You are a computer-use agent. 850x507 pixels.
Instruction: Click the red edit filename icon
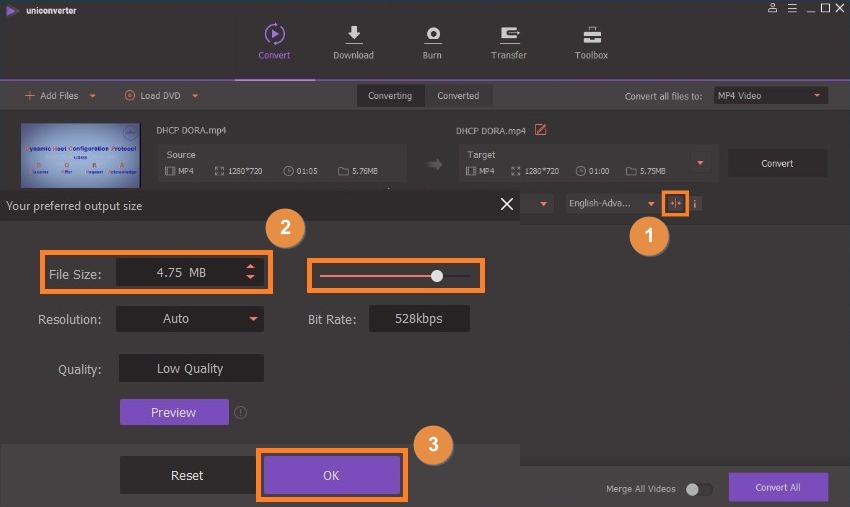[541, 130]
